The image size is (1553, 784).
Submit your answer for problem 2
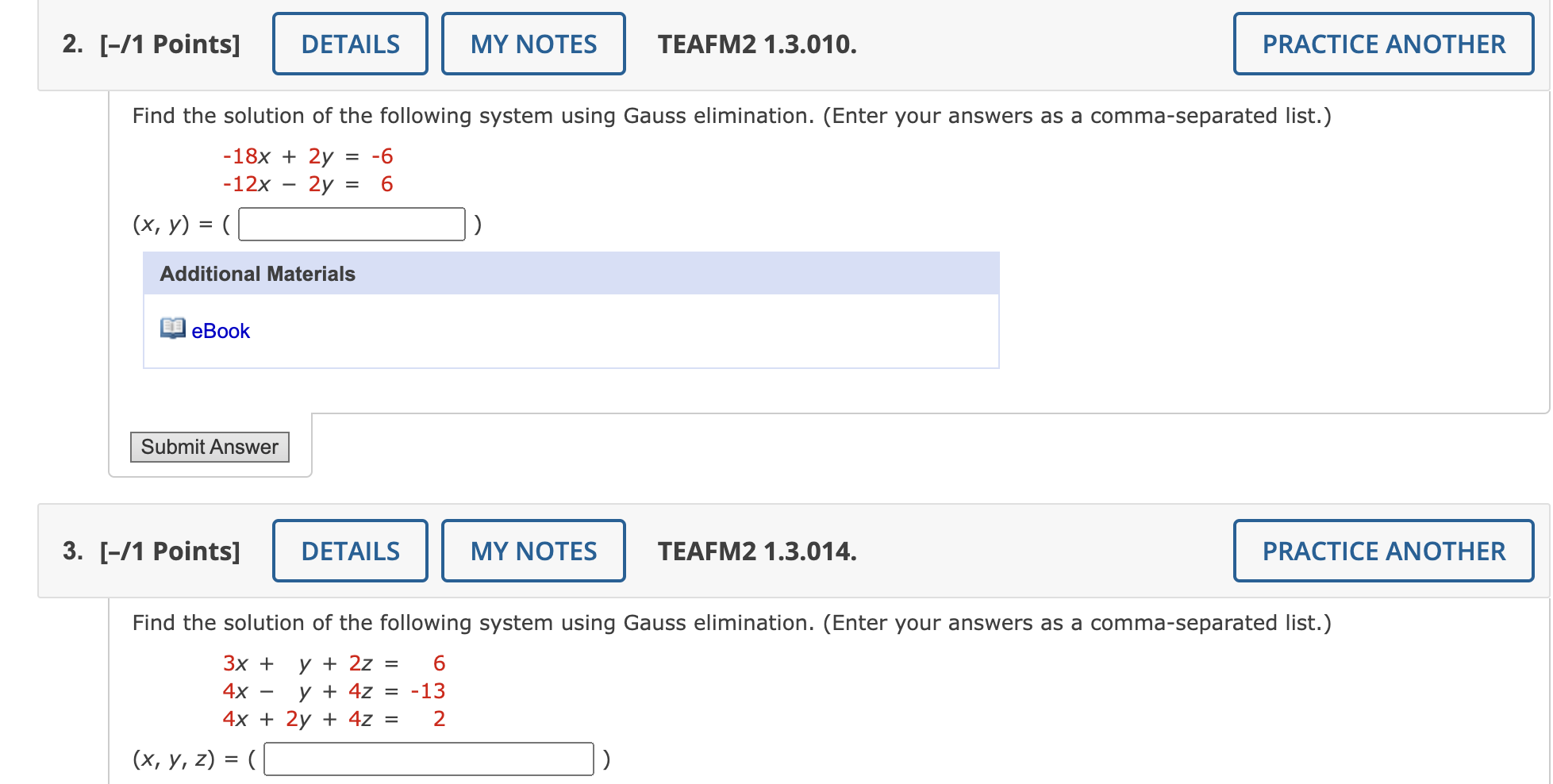pos(210,447)
